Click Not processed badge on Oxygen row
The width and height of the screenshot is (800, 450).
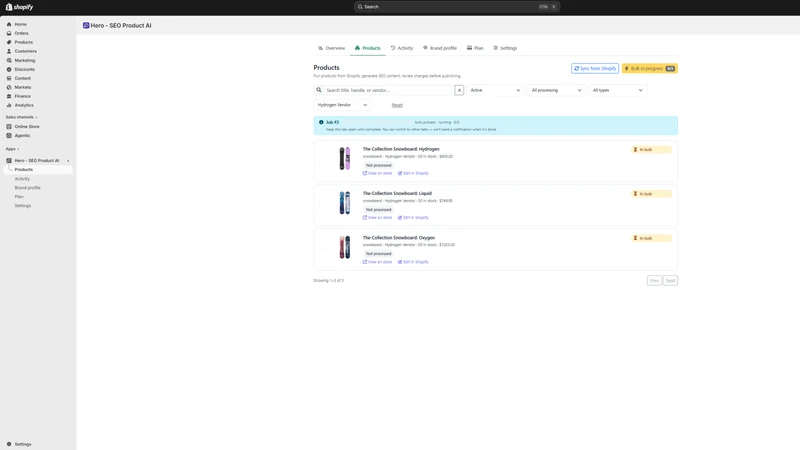(x=379, y=254)
